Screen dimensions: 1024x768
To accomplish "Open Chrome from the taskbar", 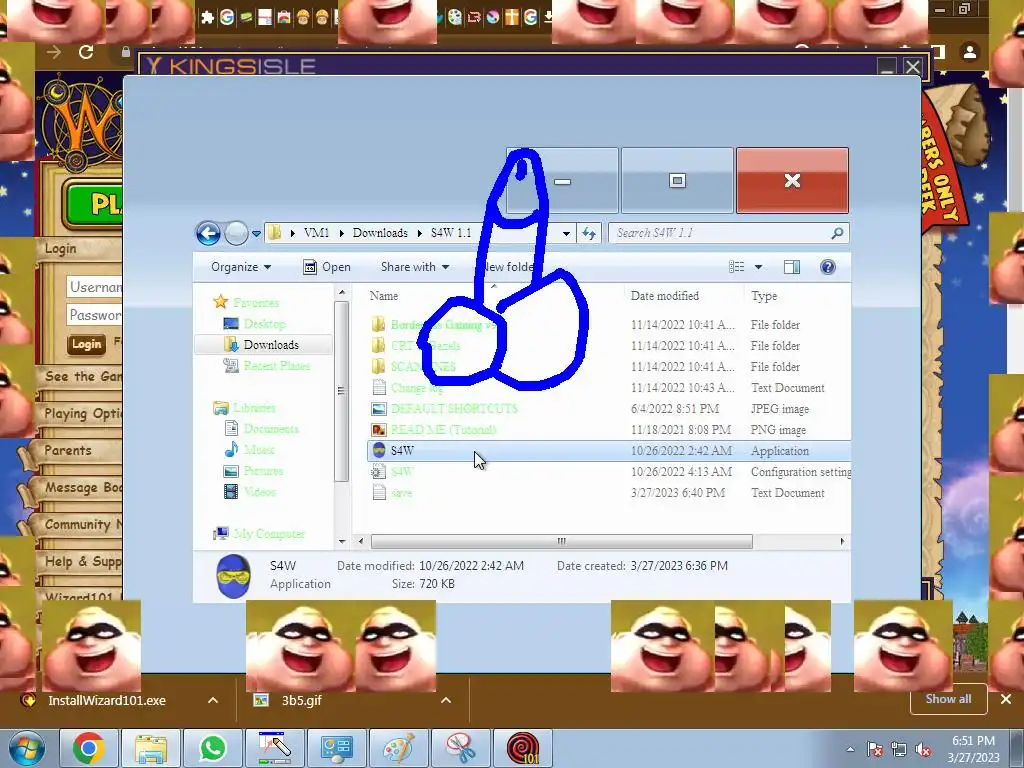I will (x=89, y=748).
